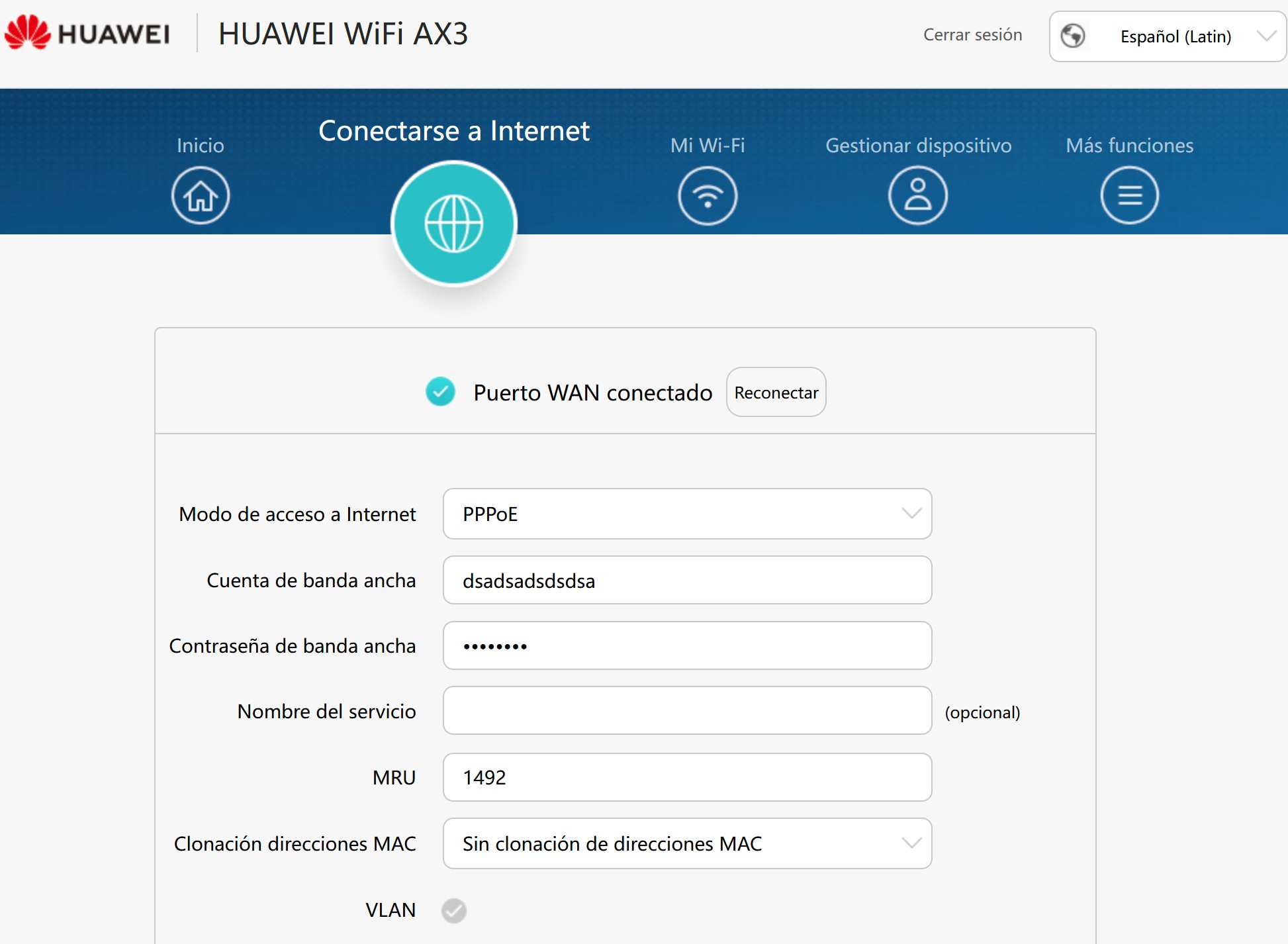Click the Cerrar sesión link
The width and height of the screenshot is (1288, 944).
[x=972, y=34]
